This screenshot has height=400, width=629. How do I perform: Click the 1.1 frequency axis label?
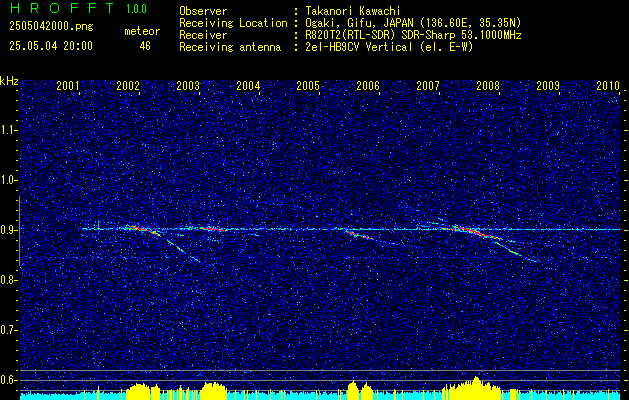click(x=9, y=130)
